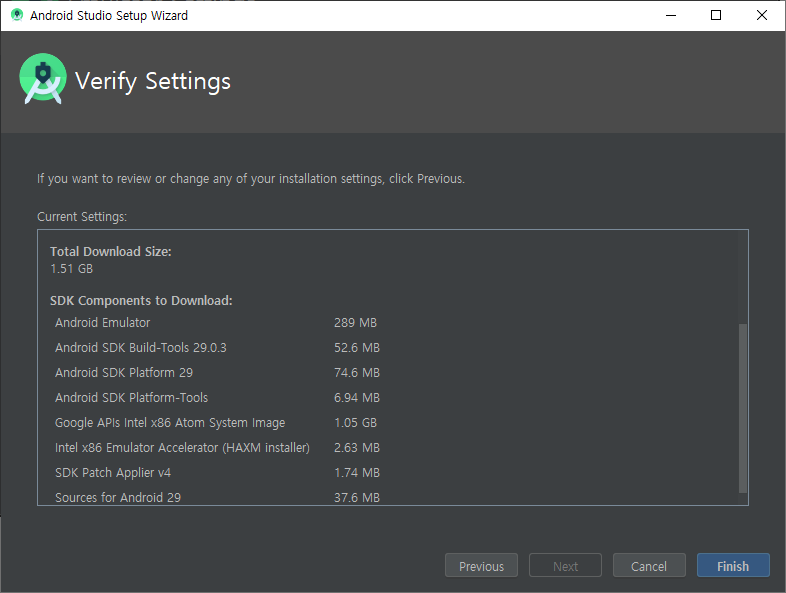The image size is (786, 593).
Task: Click the settings list vertical scrollbar thumb
Action: pyautogui.click(x=743, y=408)
